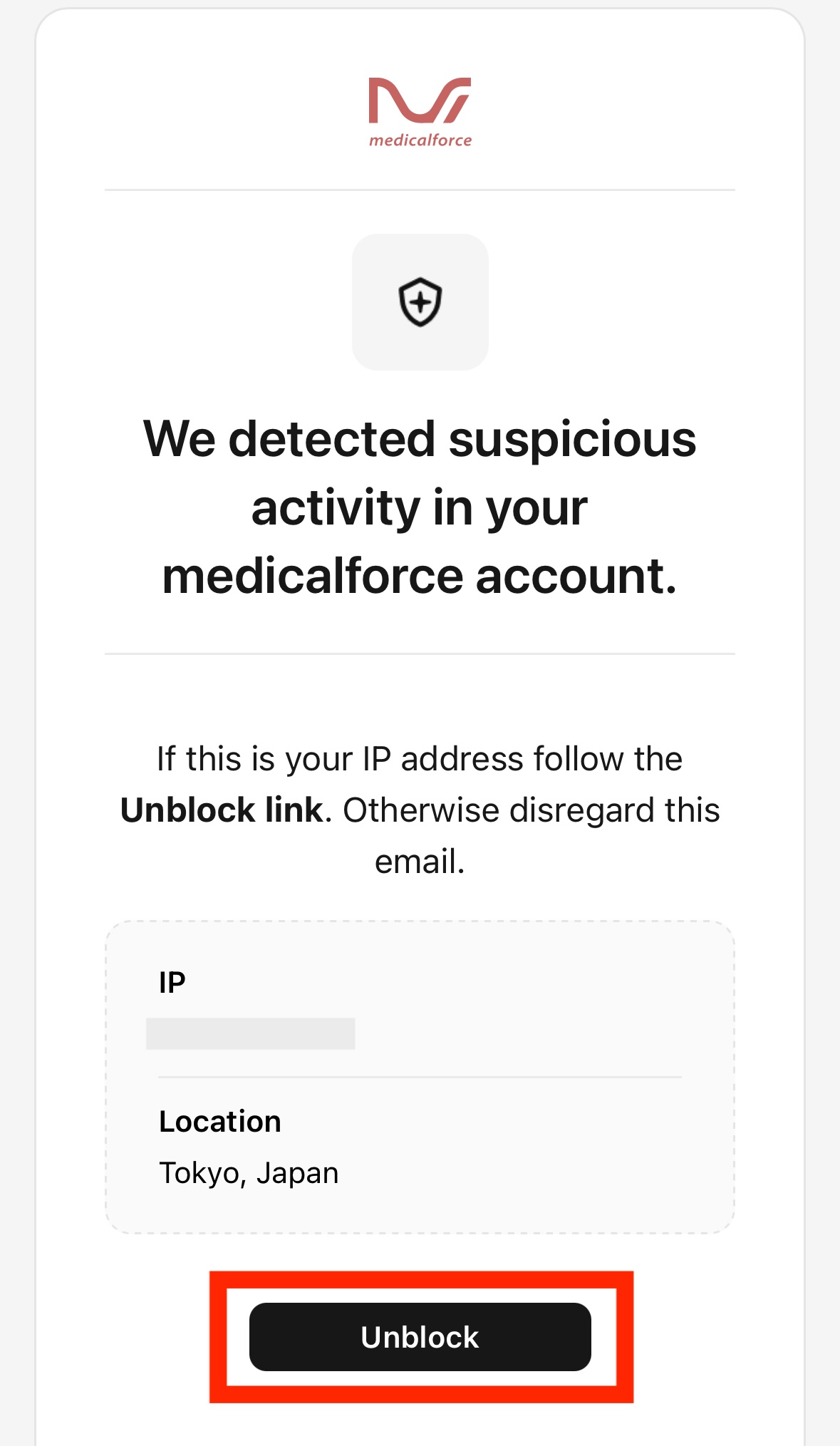Click the "We detected suspicious" heading line

[420, 439]
